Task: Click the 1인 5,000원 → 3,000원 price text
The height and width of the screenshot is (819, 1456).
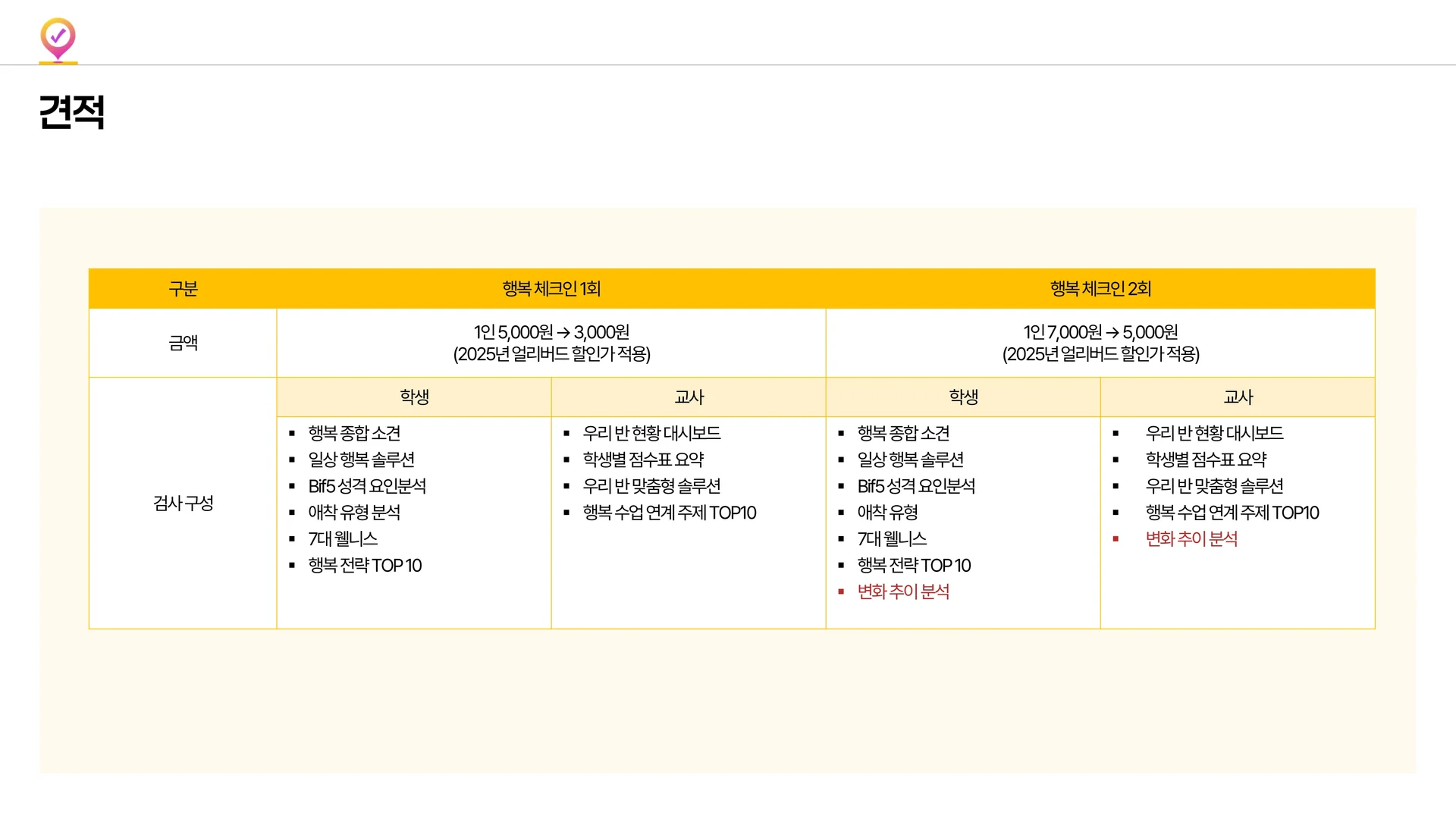Action: coord(551,332)
